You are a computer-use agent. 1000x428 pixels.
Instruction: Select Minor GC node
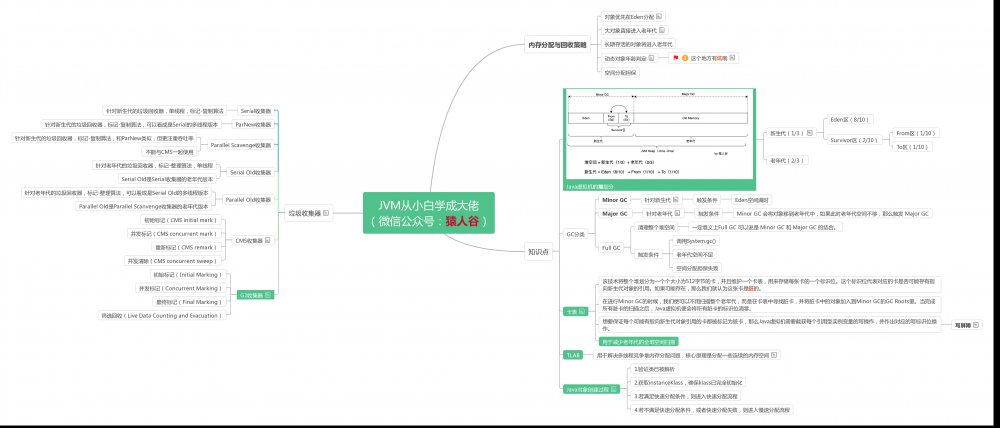pyautogui.click(x=615, y=200)
